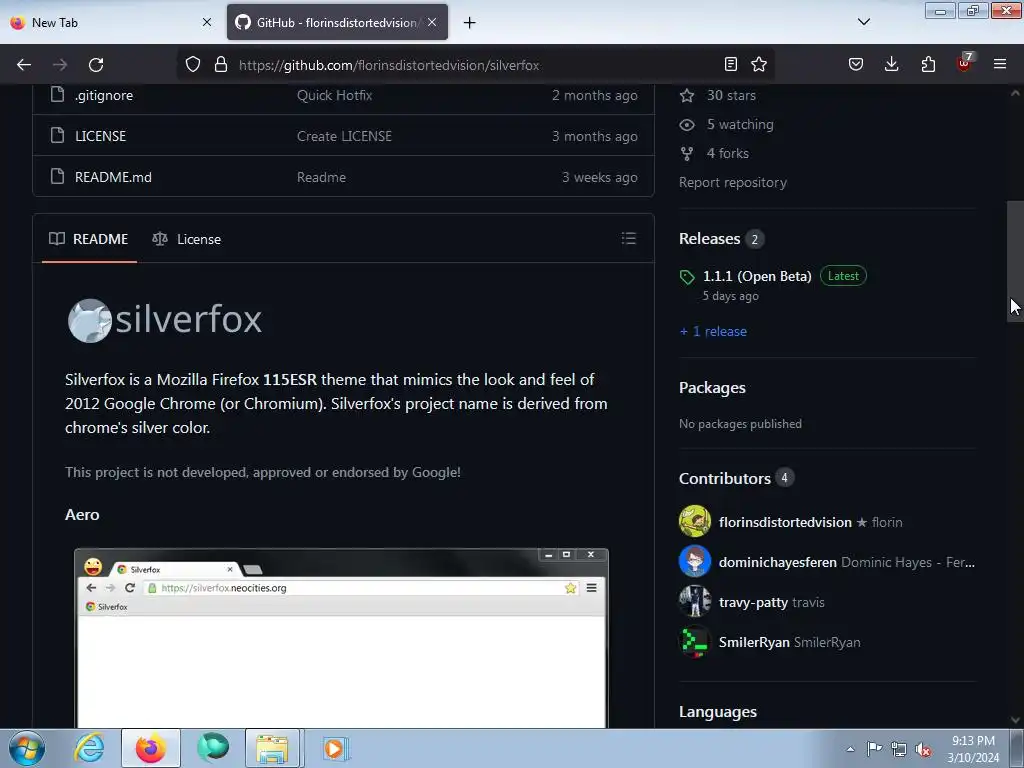Viewport: 1024px width, 768px height.
Task: Open the Pocket save icon
Action: (x=856, y=64)
